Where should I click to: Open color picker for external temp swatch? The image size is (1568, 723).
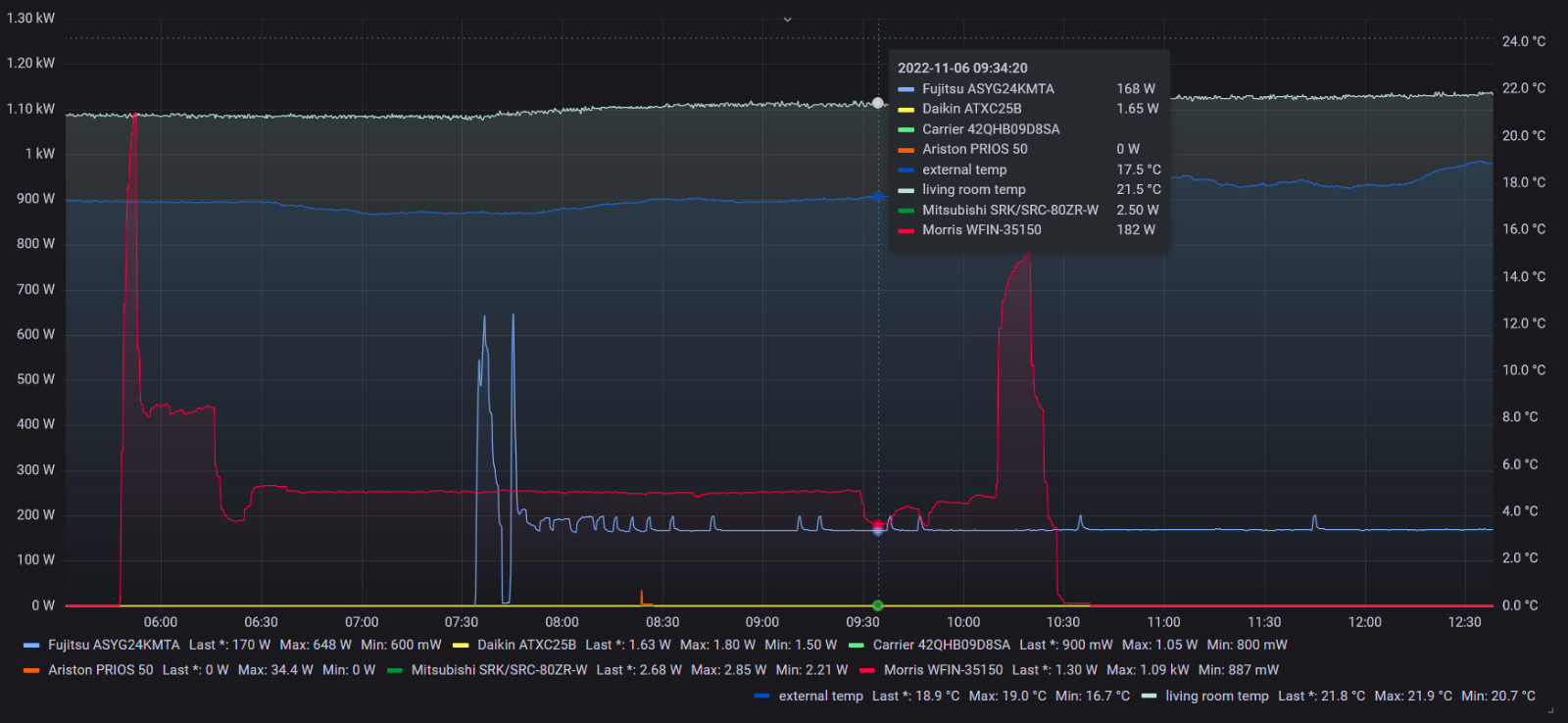pos(761,696)
